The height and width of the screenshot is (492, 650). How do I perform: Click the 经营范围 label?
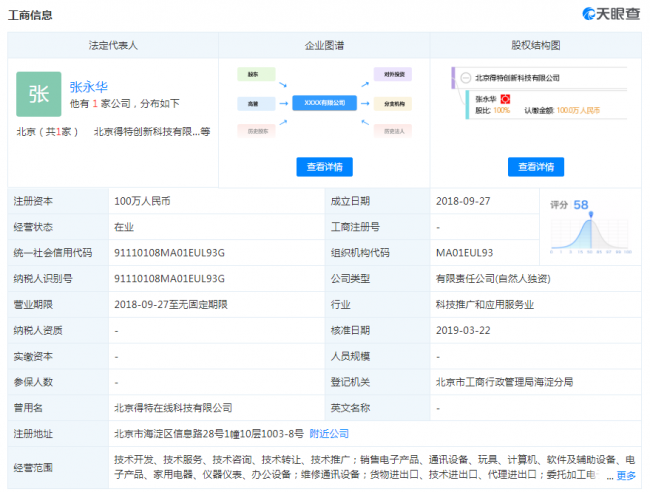point(33,467)
